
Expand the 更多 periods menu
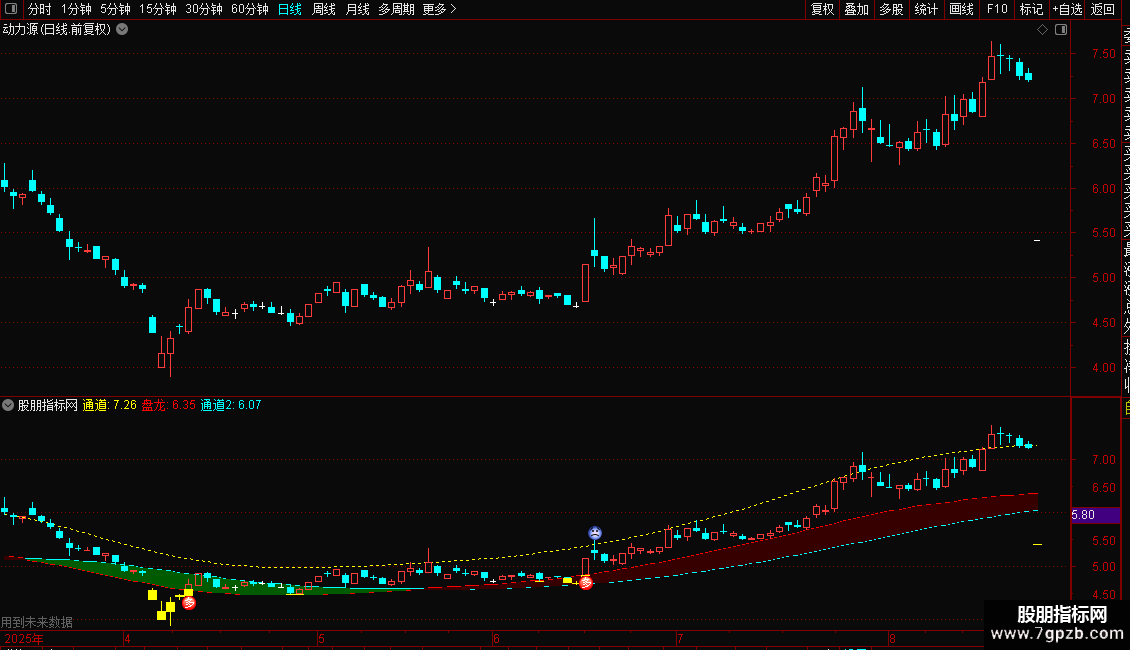439,9
